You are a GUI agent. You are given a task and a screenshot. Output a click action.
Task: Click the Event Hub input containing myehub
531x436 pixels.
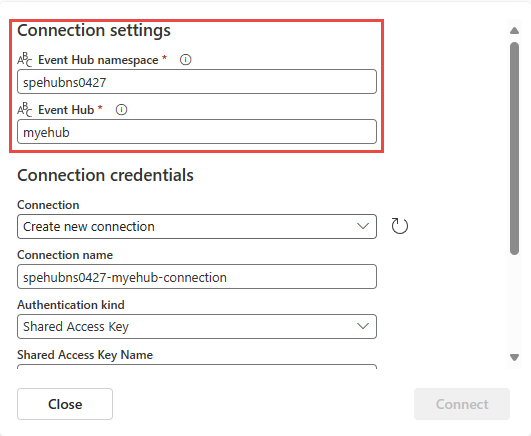[x=197, y=131]
